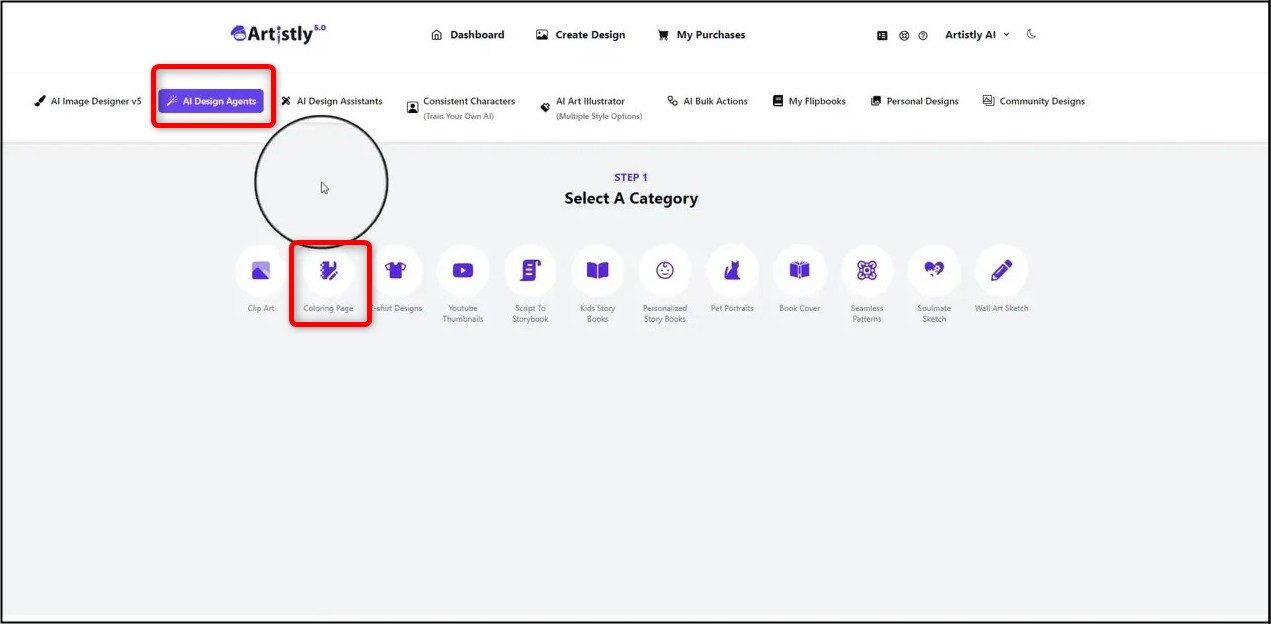Select the Pet Portraits cat icon

[732, 271]
